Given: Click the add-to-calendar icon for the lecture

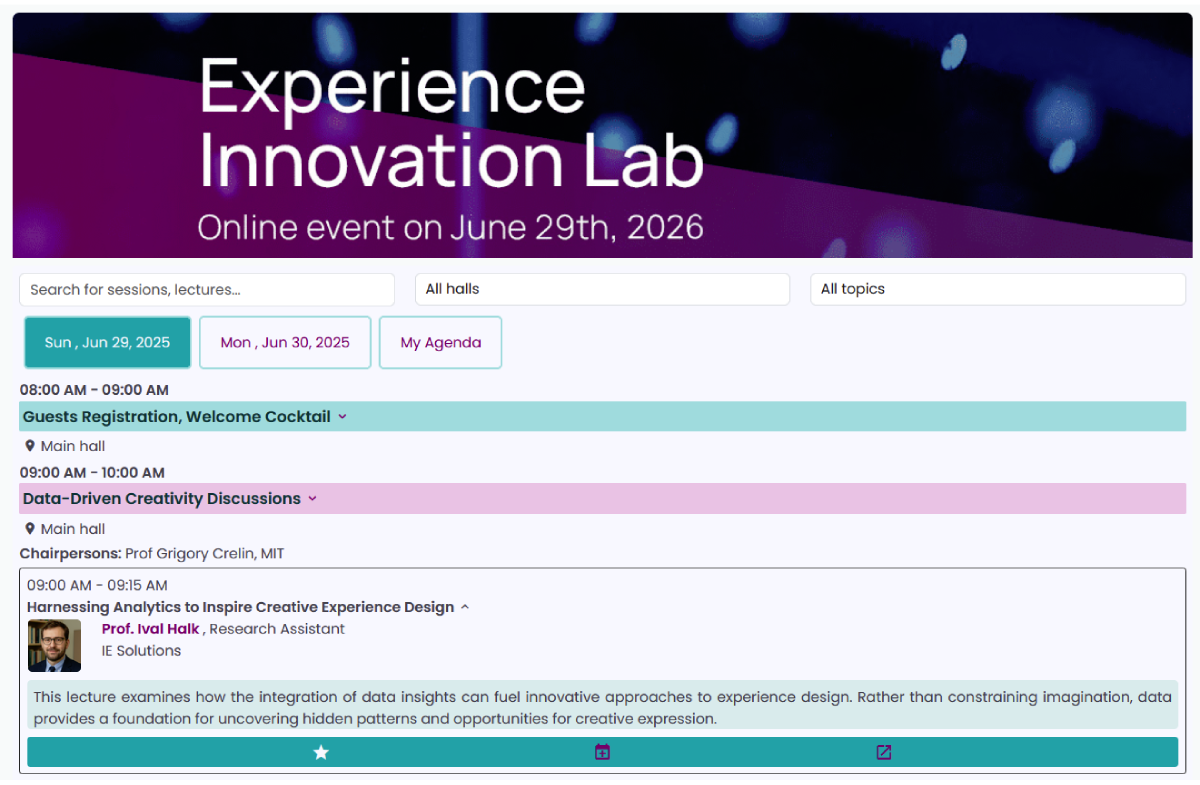Looking at the screenshot, I should (x=602, y=752).
